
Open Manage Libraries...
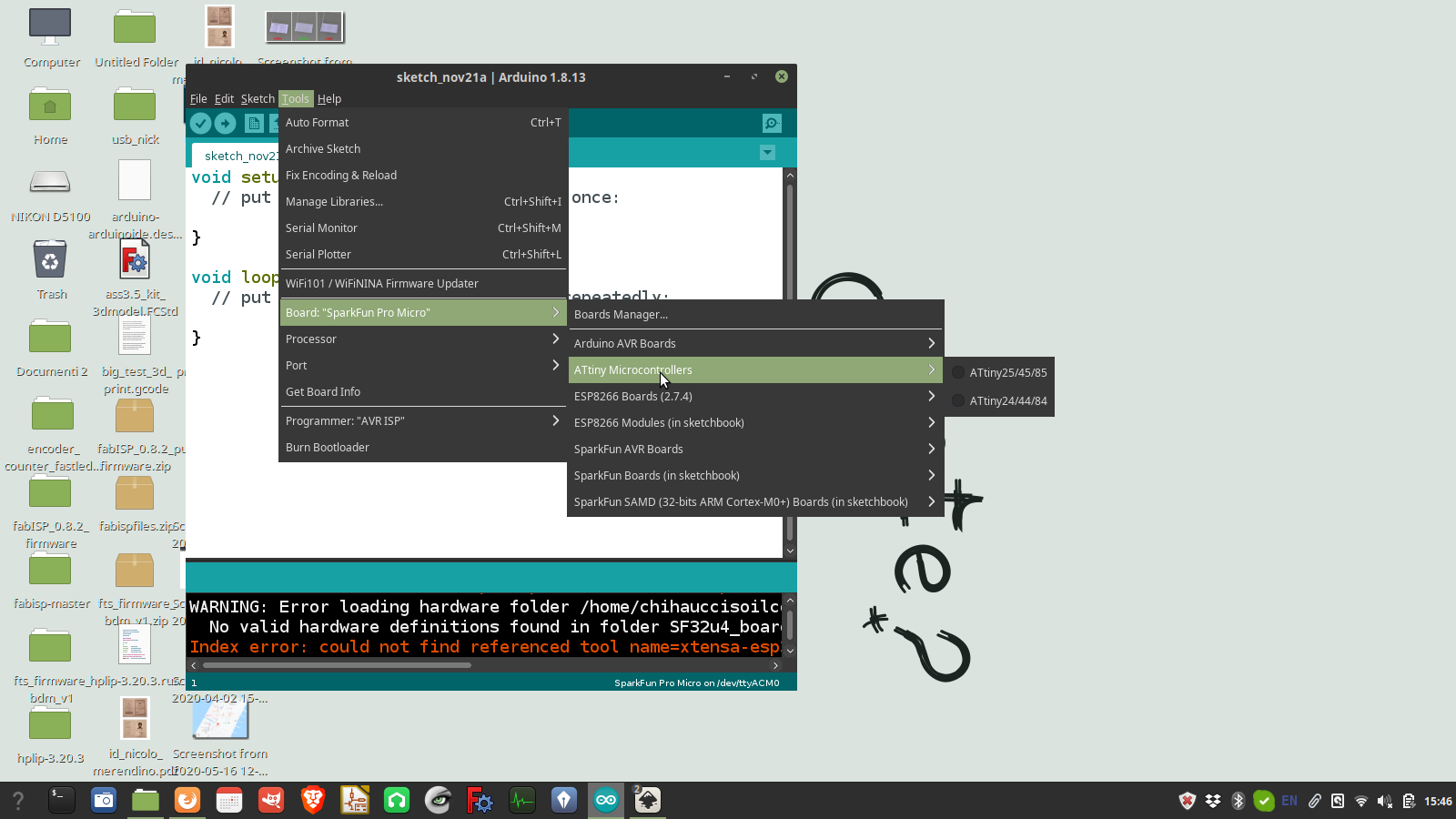423,201
